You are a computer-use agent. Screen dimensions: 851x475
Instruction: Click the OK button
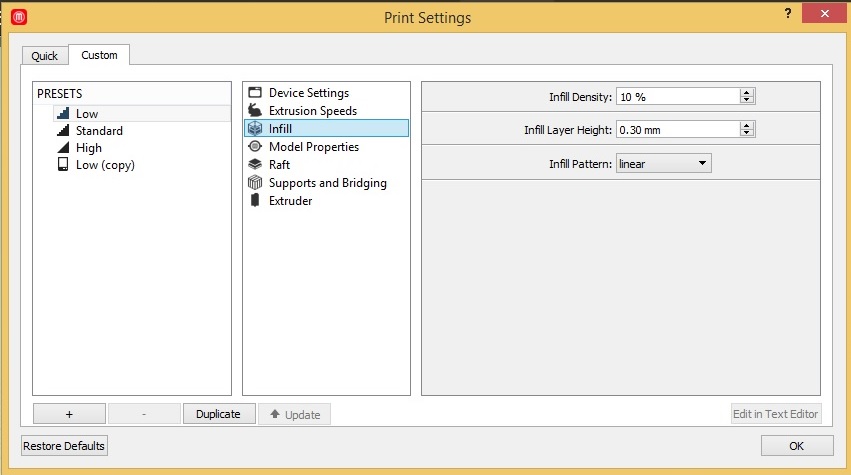[x=797, y=446]
